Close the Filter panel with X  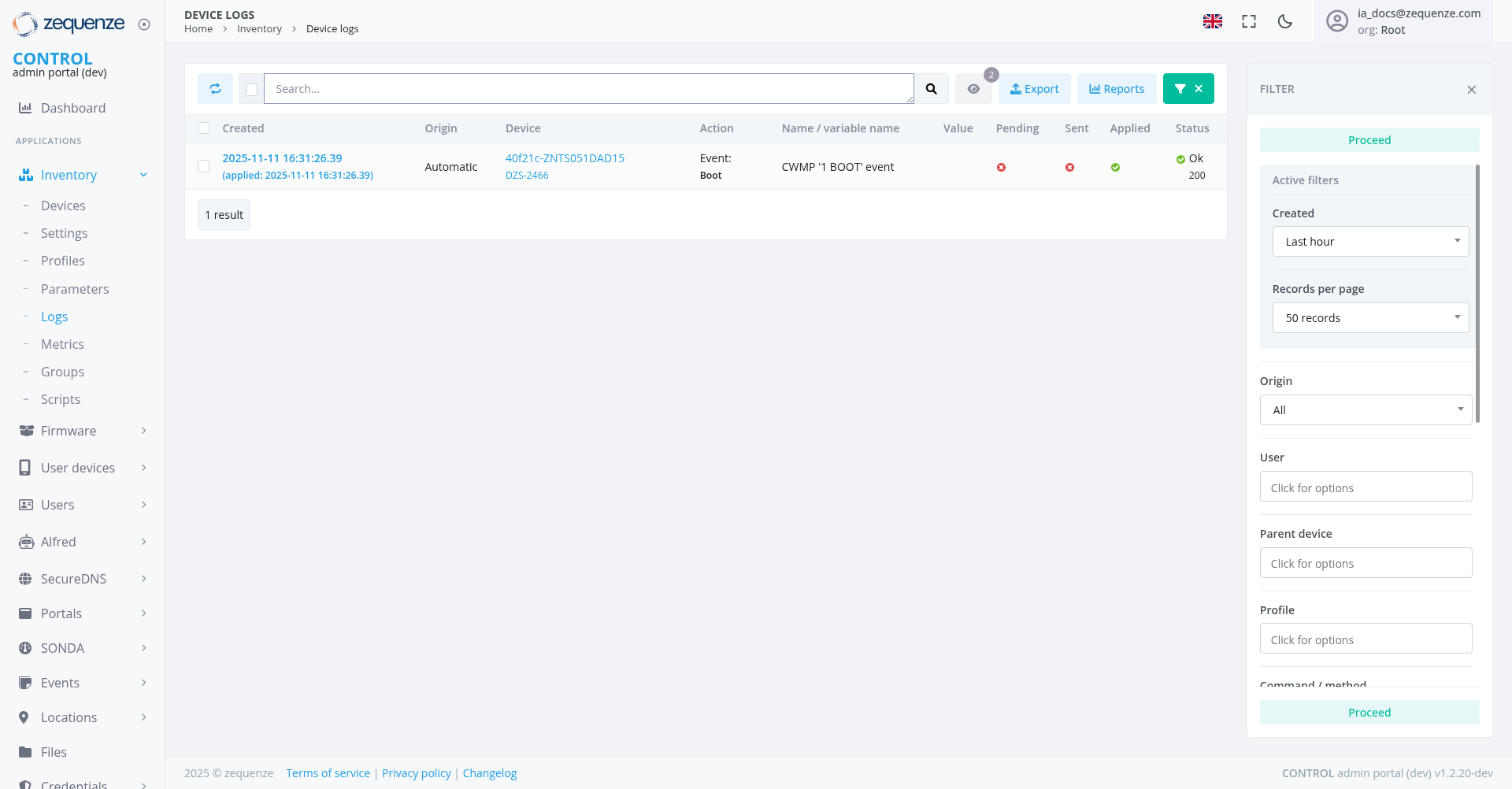pyautogui.click(x=1472, y=90)
